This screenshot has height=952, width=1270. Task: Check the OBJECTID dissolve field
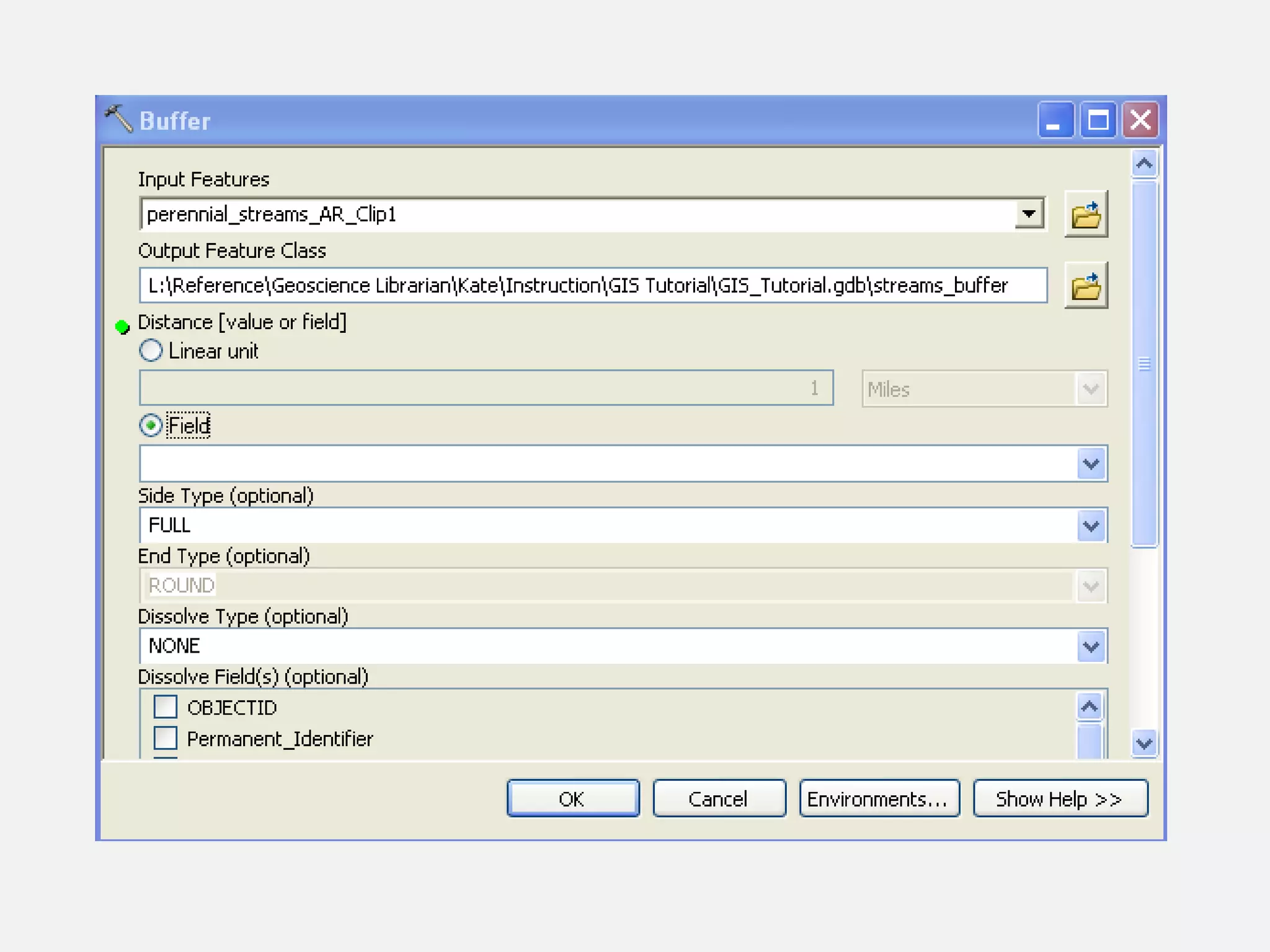point(166,707)
